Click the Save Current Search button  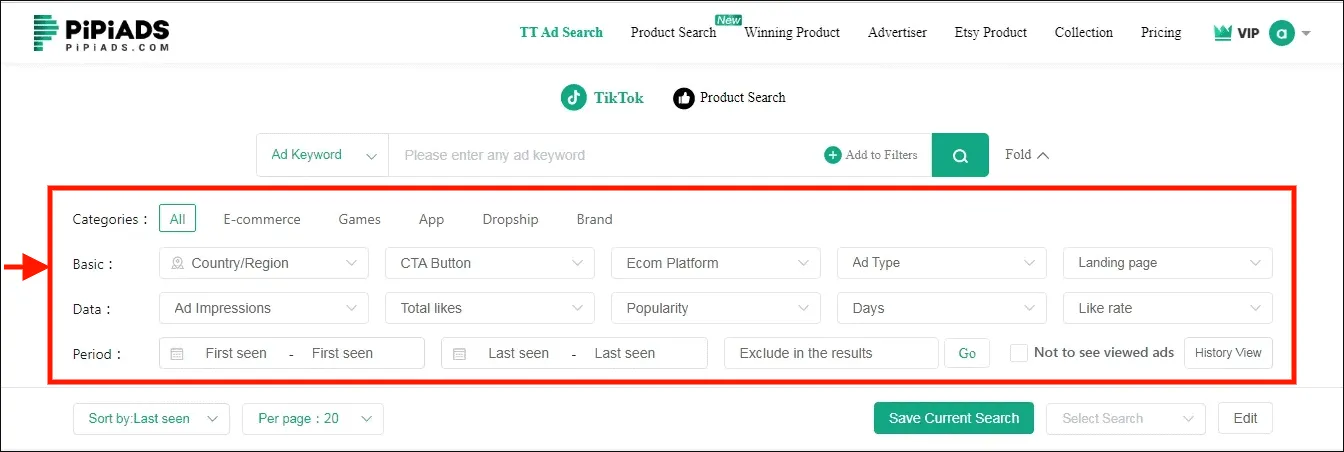(x=954, y=419)
